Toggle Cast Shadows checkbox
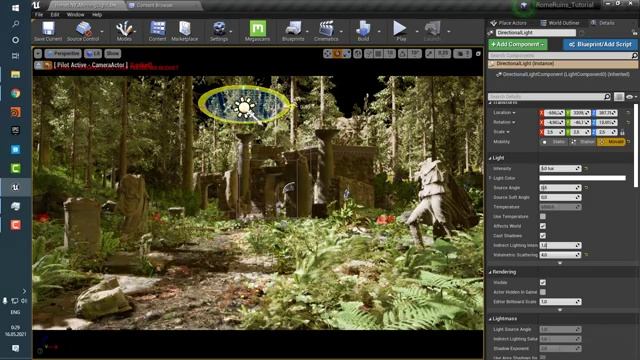This screenshot has width=640, height=360. pos(542,236)
